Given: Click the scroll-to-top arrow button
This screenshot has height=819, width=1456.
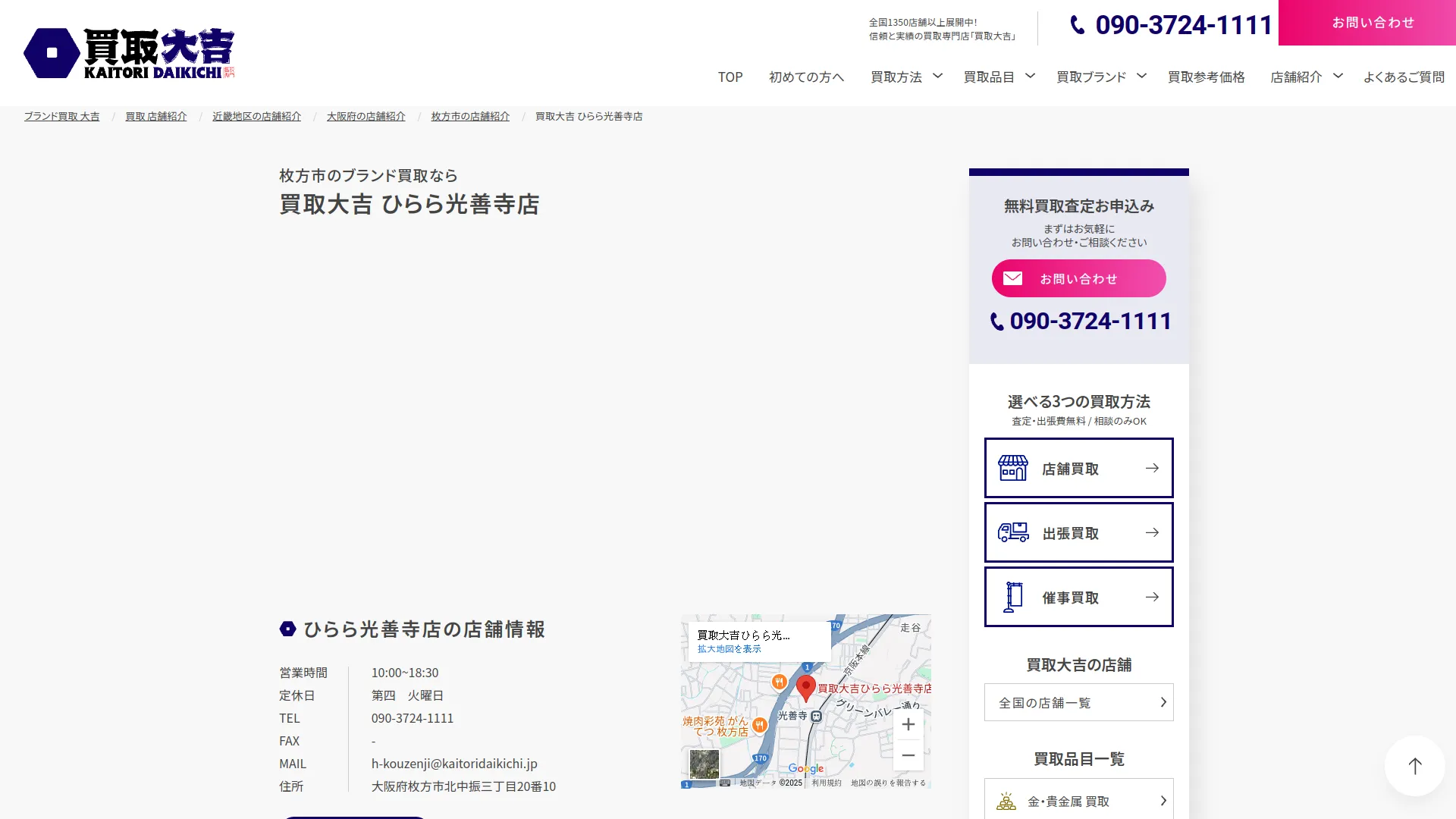Looking at the screenshot, I should click(1414, 766).
